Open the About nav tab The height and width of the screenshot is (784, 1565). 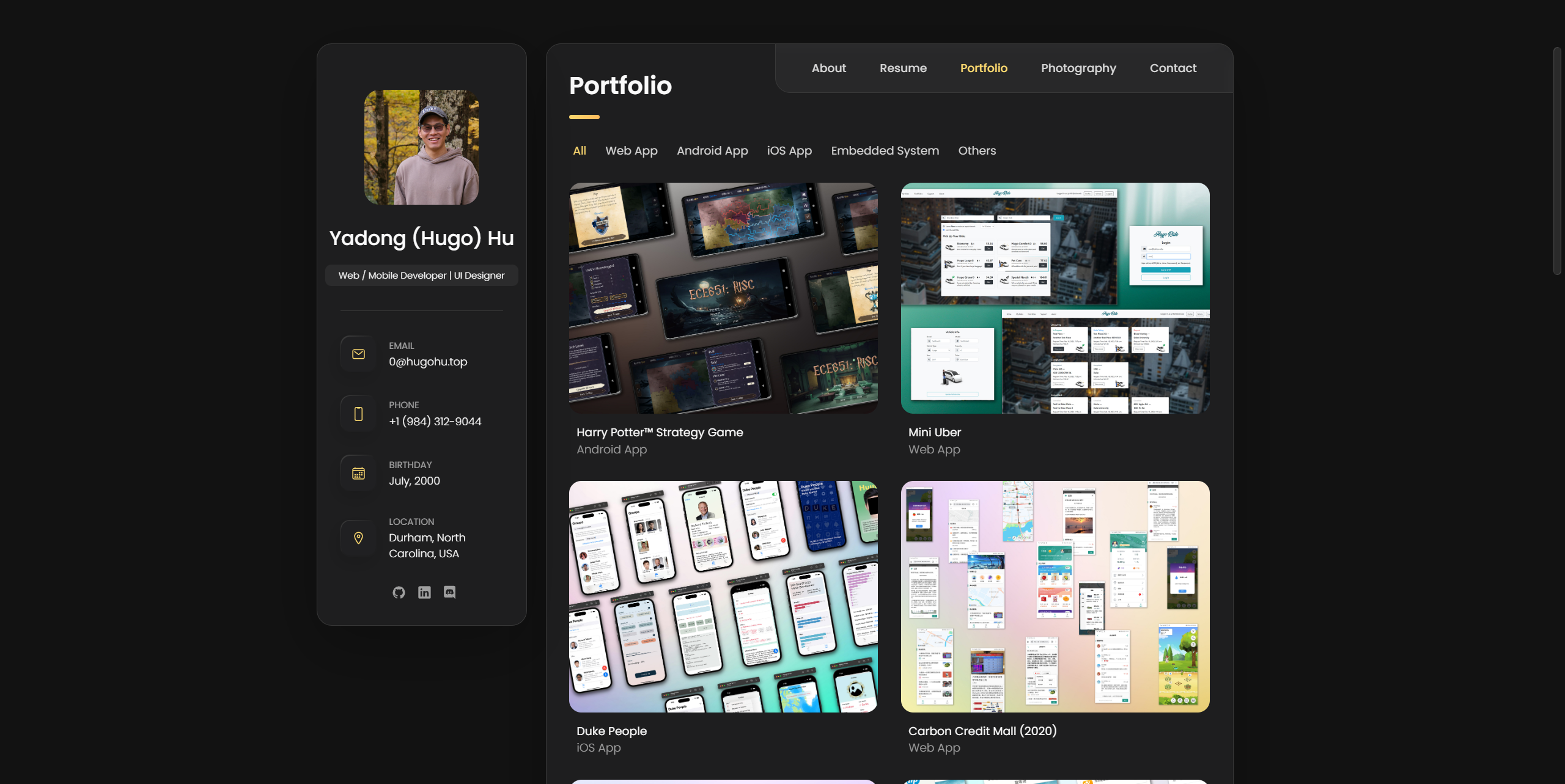tap(828, 68)
